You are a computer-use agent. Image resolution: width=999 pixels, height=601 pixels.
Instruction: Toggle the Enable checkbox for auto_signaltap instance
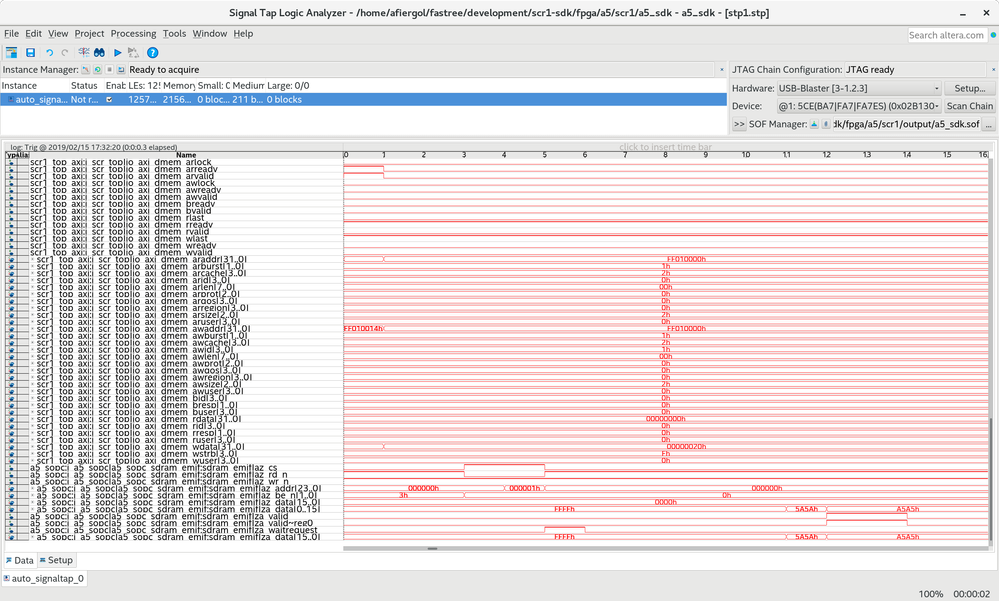pos(109,100)
